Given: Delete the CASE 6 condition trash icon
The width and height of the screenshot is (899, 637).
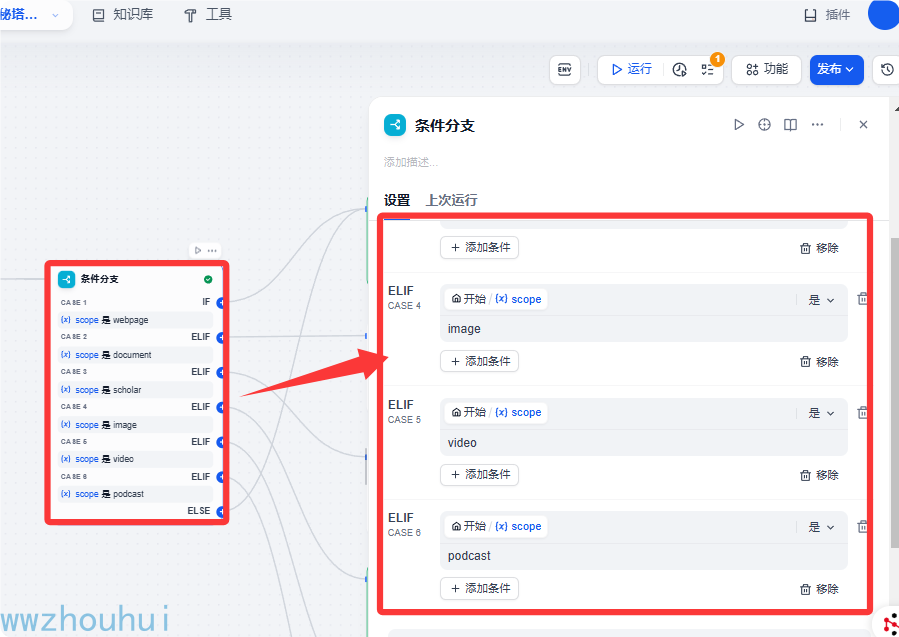Looking at the screenshot, I should 862,526.
